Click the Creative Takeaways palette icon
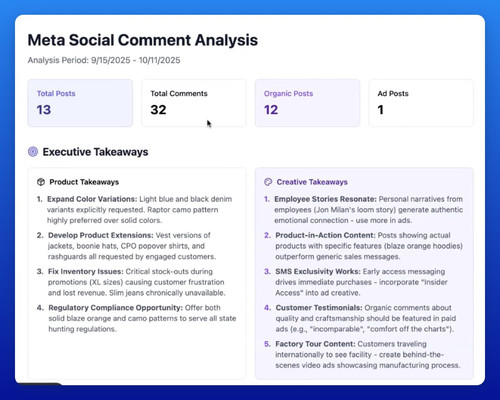This screenshot has width=500, height=400. [268, 182]
